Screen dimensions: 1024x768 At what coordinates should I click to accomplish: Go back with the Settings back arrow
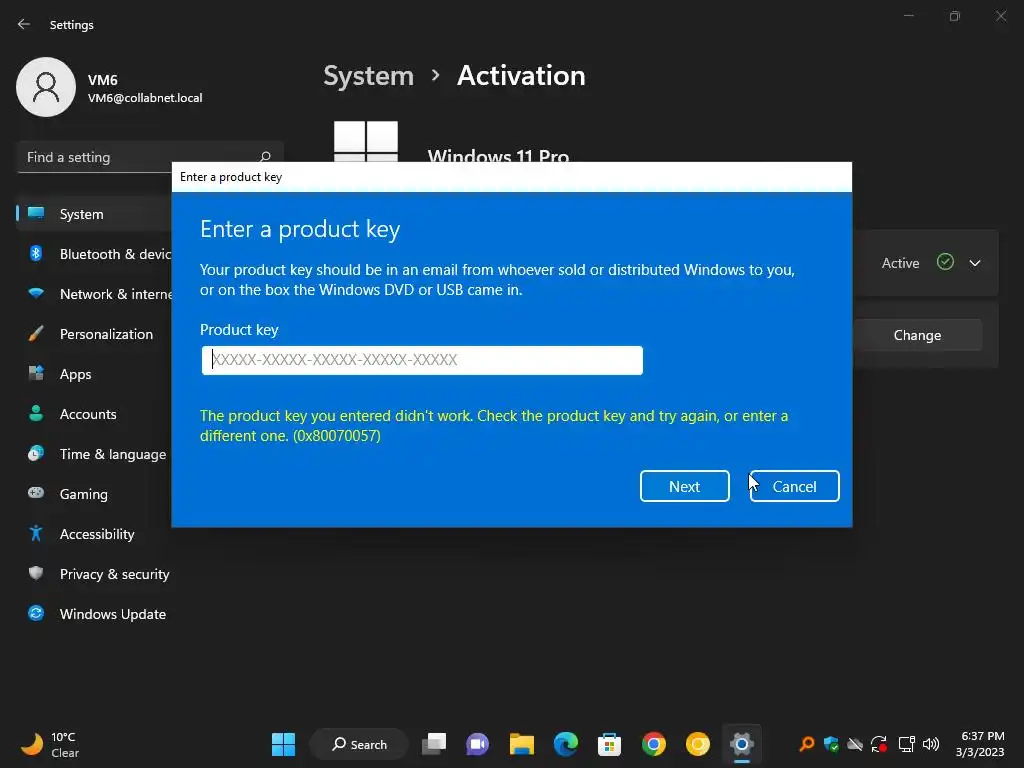click(24, 24)
